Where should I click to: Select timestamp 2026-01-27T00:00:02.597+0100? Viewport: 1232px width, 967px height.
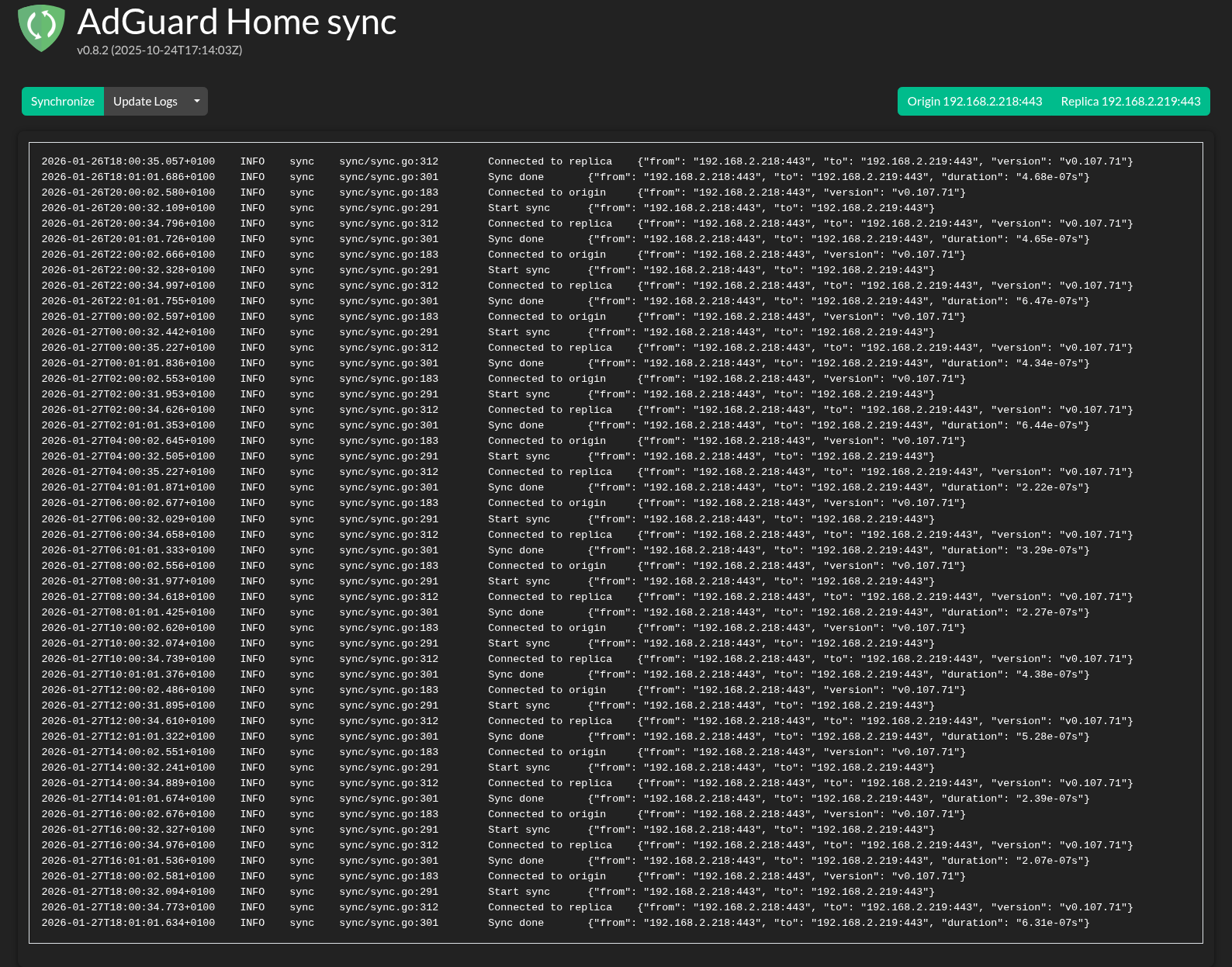tap(128, 317)
